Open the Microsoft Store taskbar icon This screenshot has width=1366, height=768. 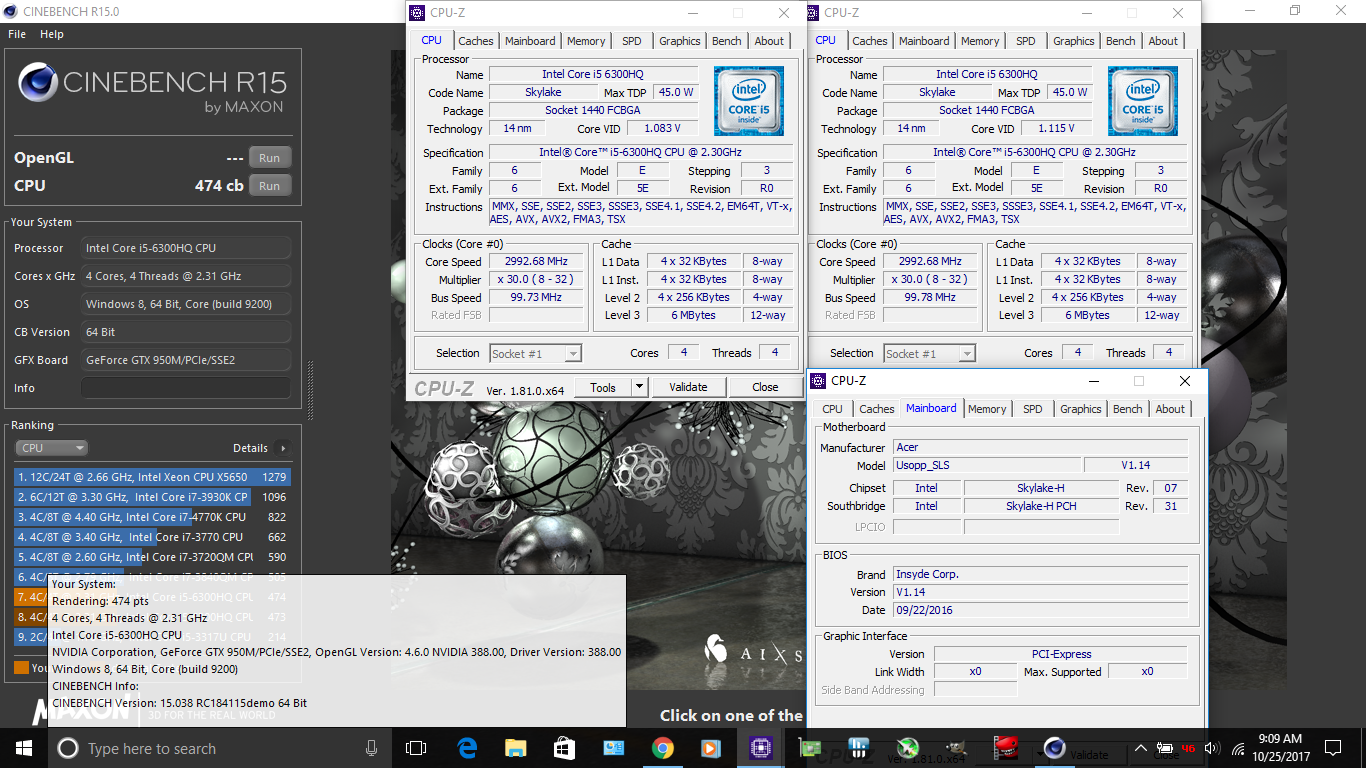pos(564,748)
